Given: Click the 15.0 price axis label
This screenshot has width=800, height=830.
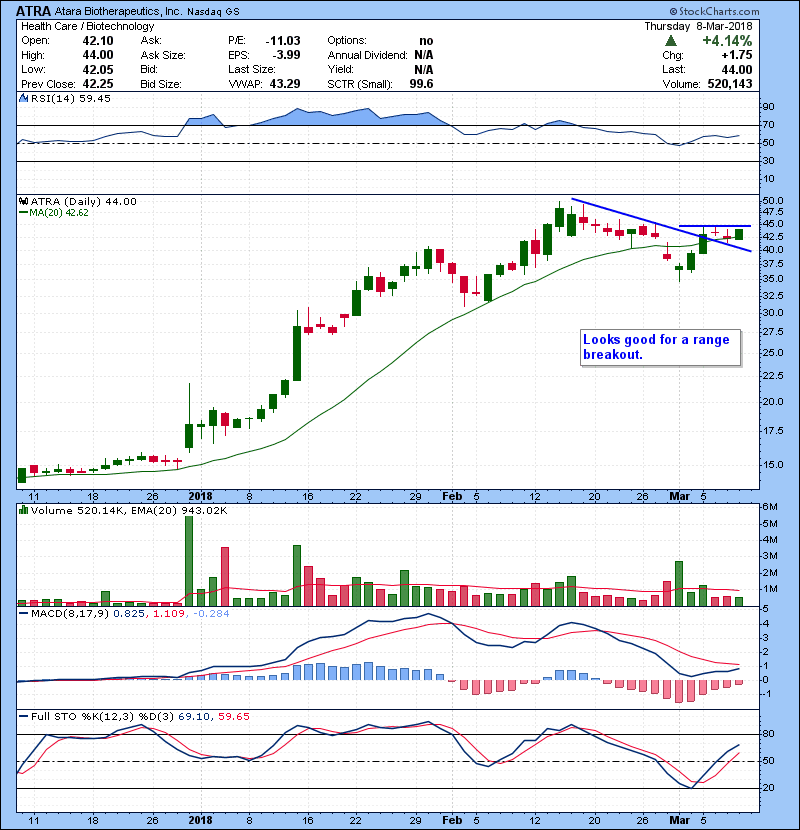Looking at the screenshot, I should 772,464.
